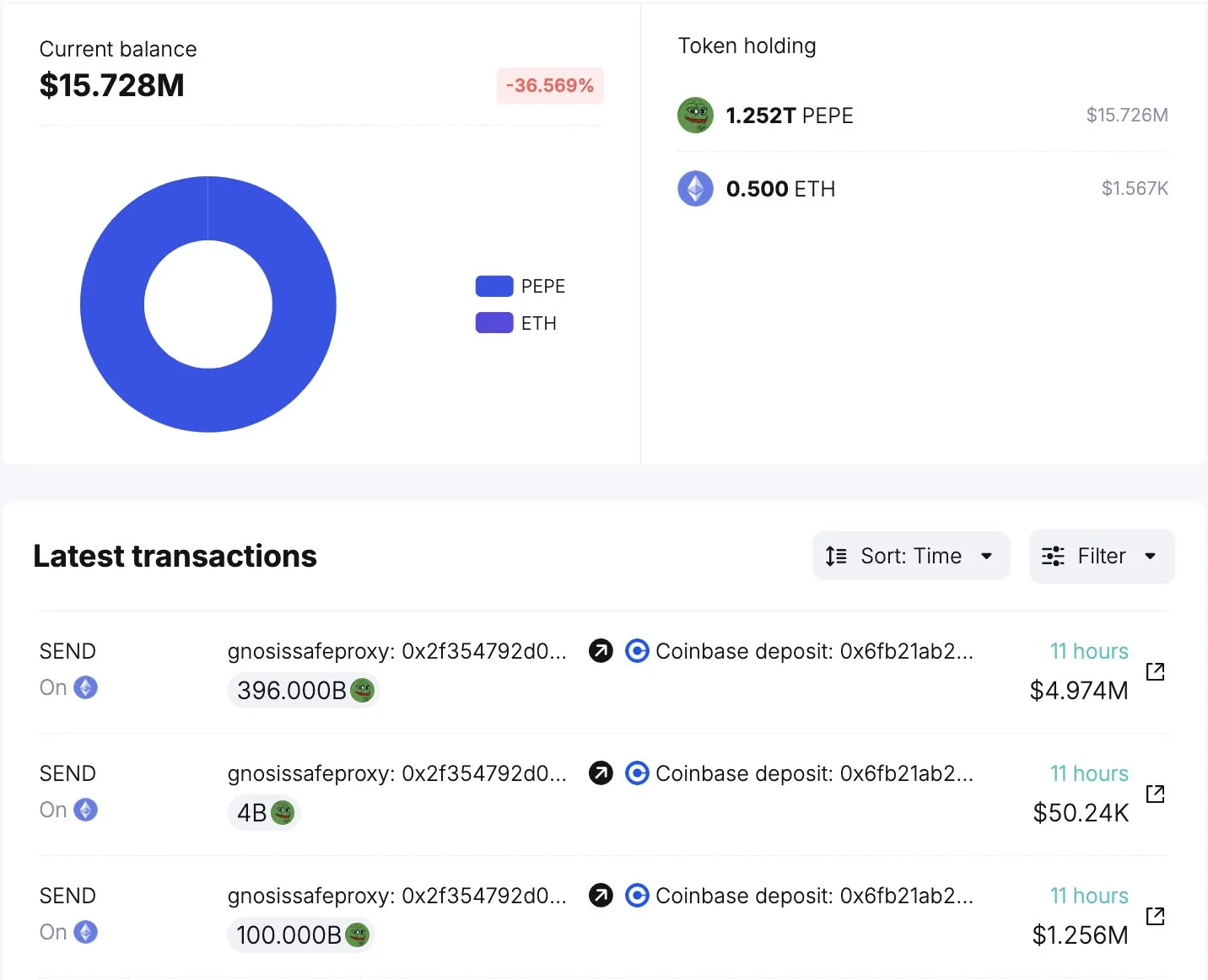1208x980 pixels.
Task: Open the Sort: Time dropdown
Action: pyautogui.click(x=911, y=556)
